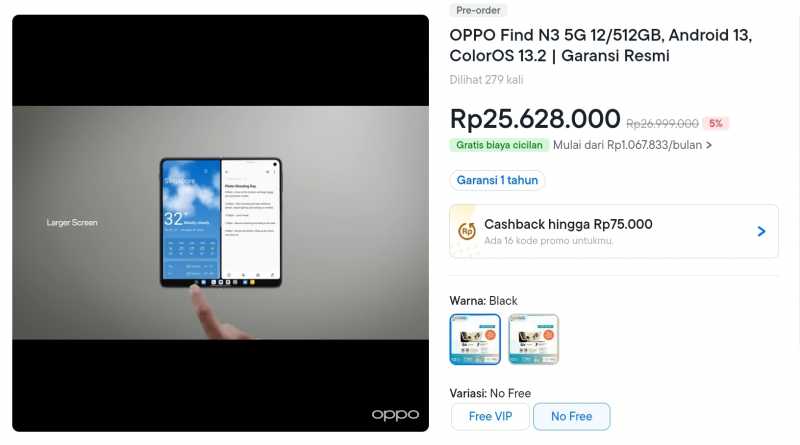800x445 pixels.
Task: Click the Pre-order tag
Action: tap(478, 10)
